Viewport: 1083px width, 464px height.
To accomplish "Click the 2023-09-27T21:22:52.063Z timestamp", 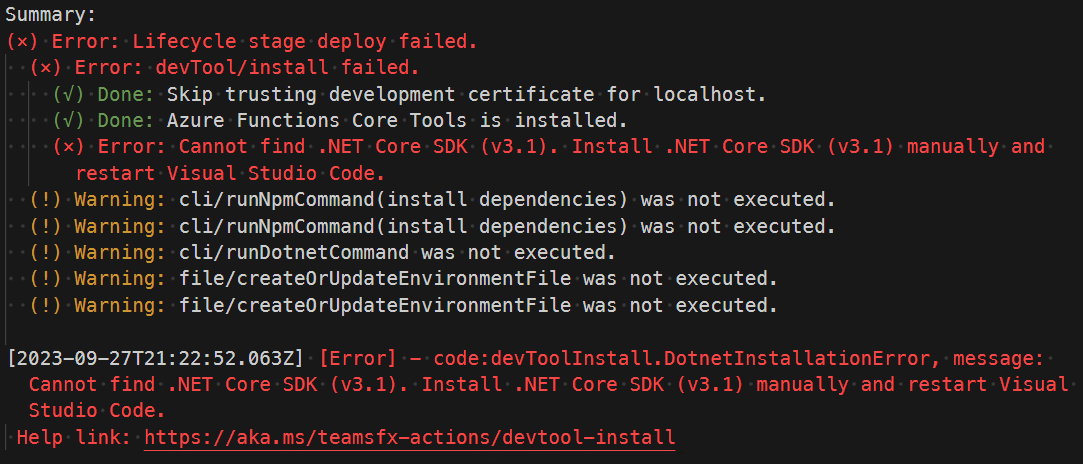I will (157, 357).
